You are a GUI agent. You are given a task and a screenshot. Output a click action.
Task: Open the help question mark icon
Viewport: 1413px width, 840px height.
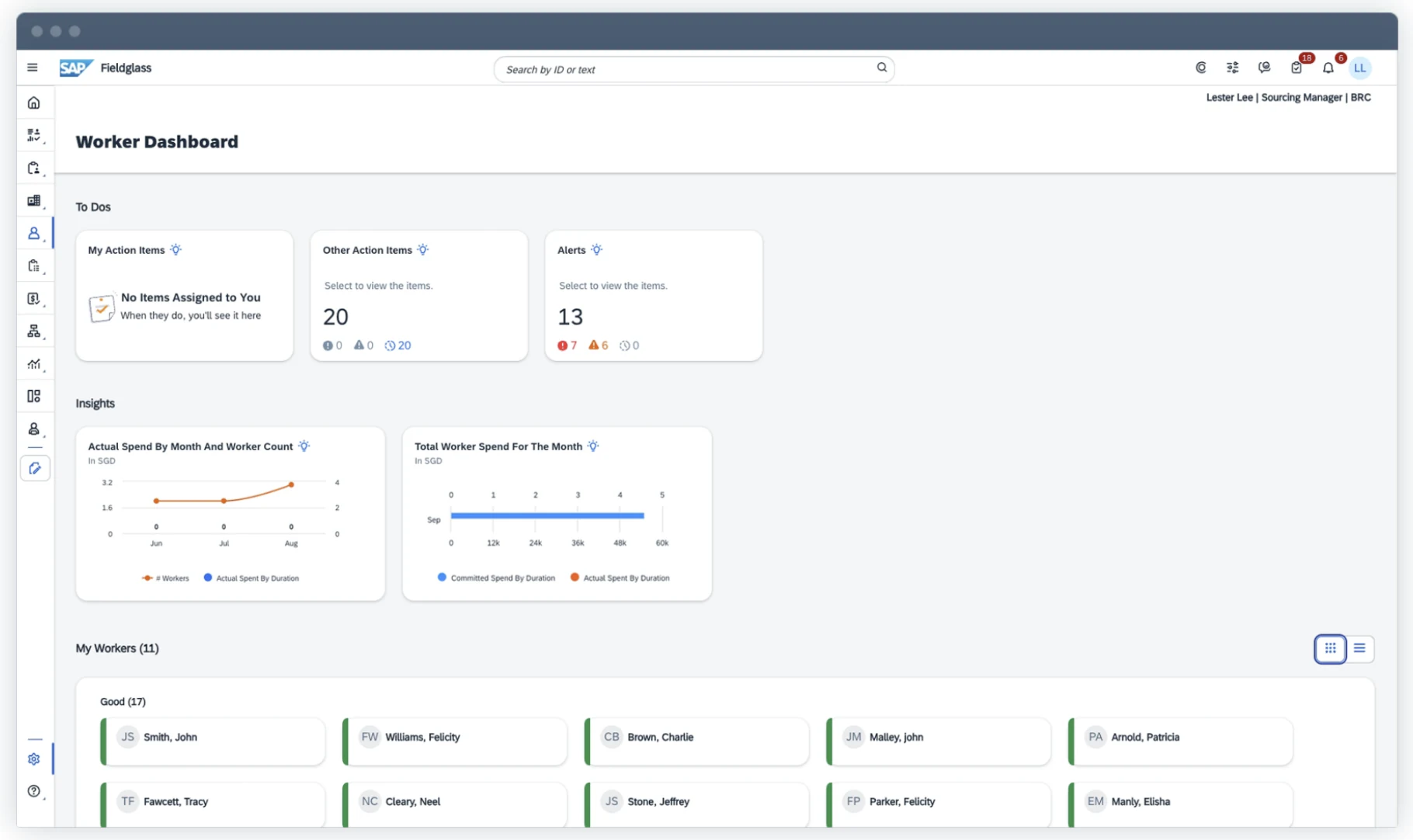[33, 791]
